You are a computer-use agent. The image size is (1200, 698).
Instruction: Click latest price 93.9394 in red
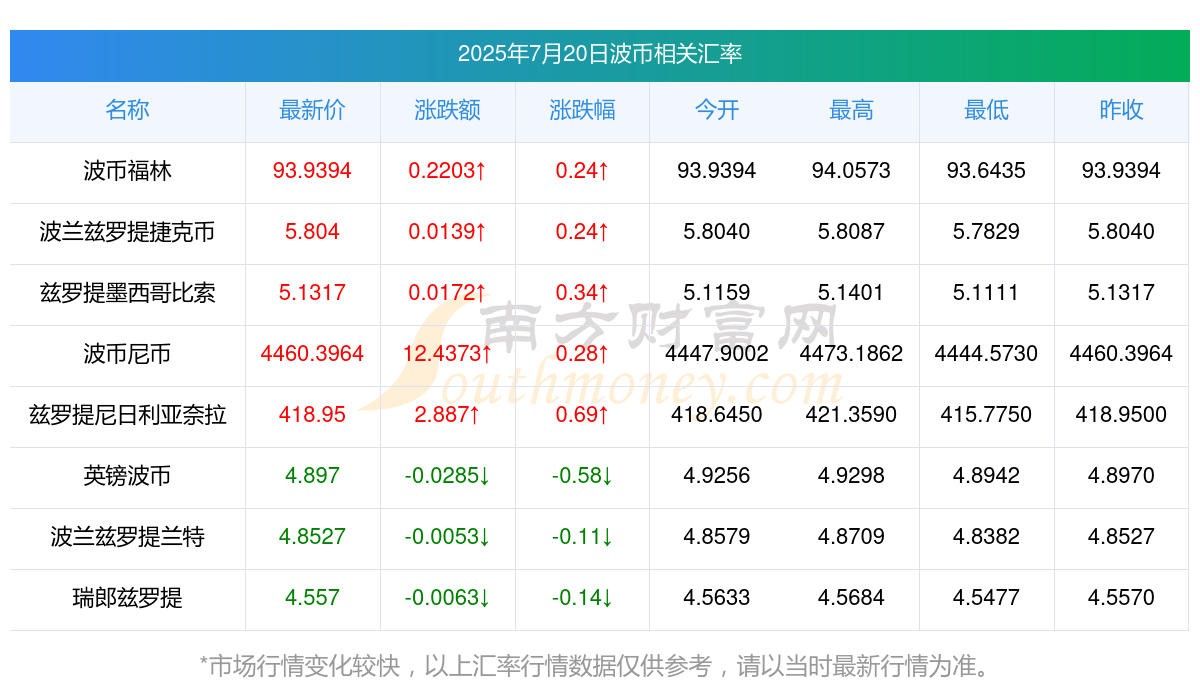(x=312, y=171)
